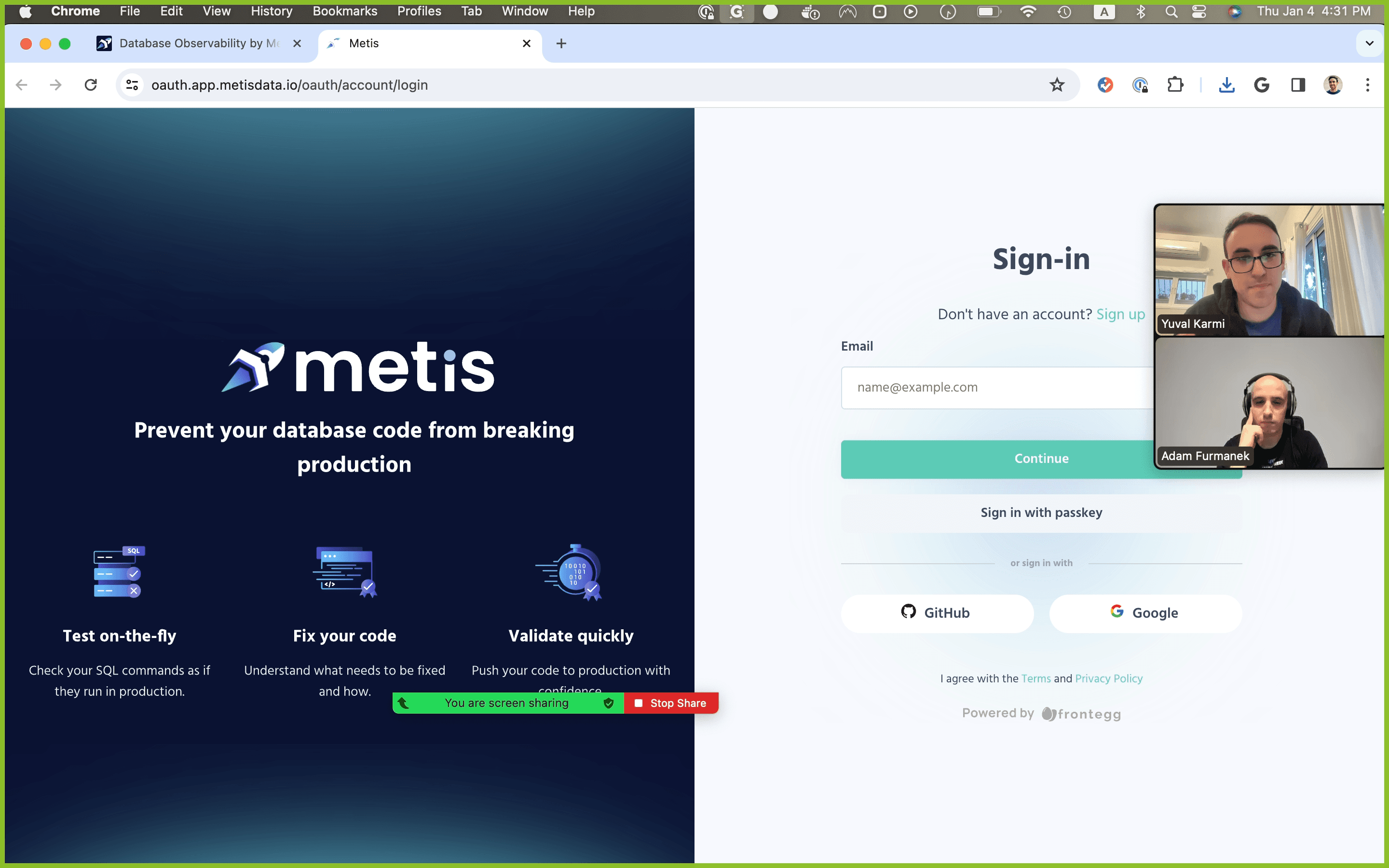Click the Sign up link
Screen dimensions: 1389x868
pos(1120,314)
